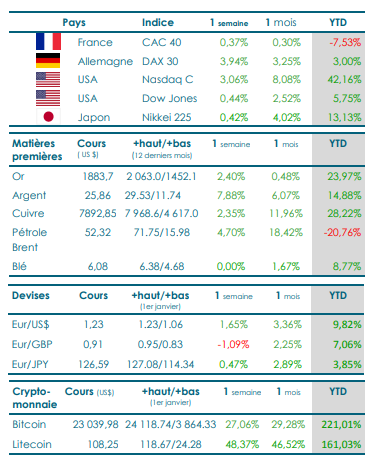Click the Matières premières header
The width and height of the screenshot is (369, 463).
(37, 150)
